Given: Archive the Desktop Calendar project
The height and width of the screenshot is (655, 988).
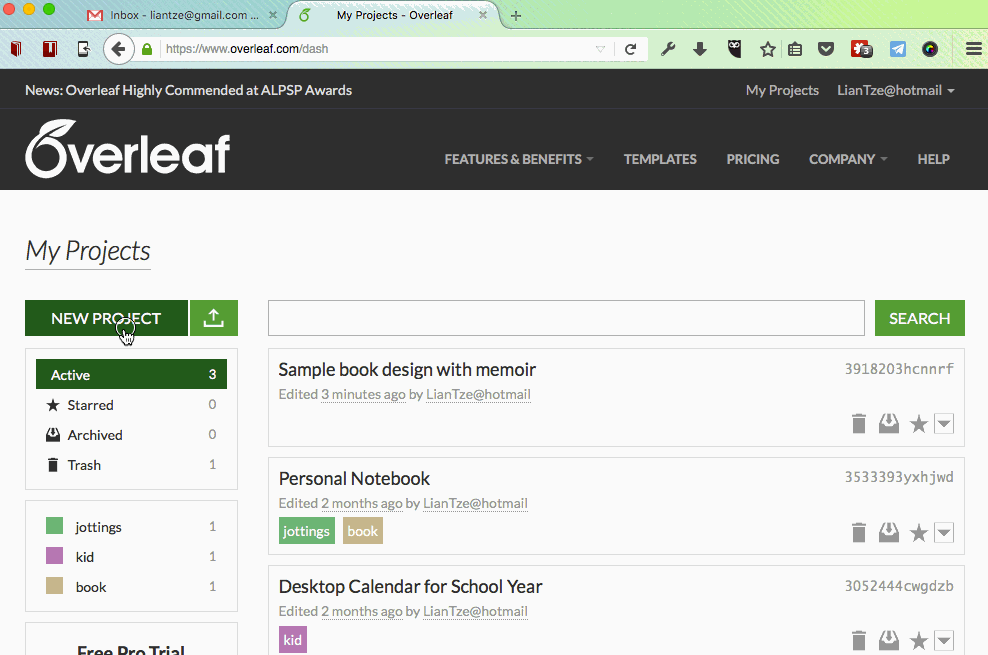Looking at the screenshot, I should tap(888, 641).
